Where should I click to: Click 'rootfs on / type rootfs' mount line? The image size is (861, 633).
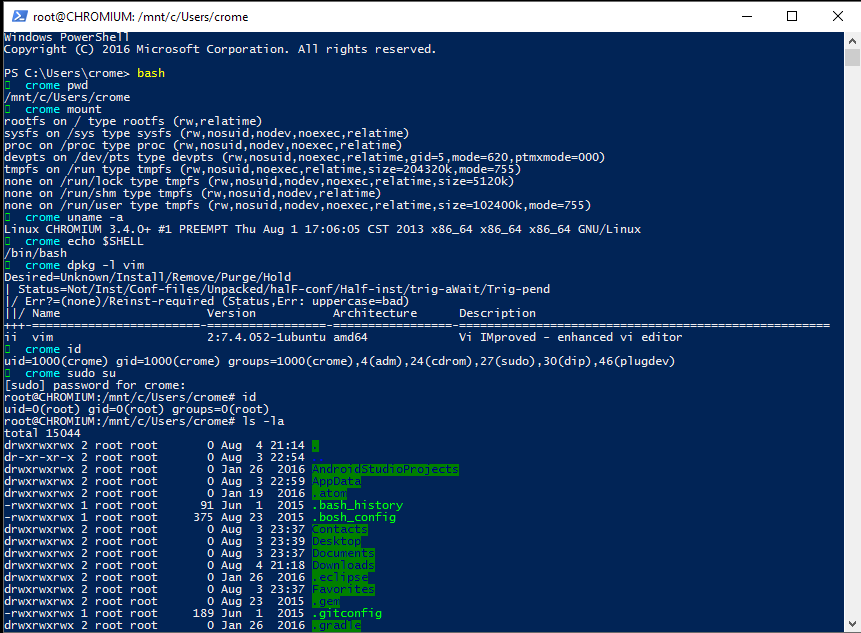point(133,121)
